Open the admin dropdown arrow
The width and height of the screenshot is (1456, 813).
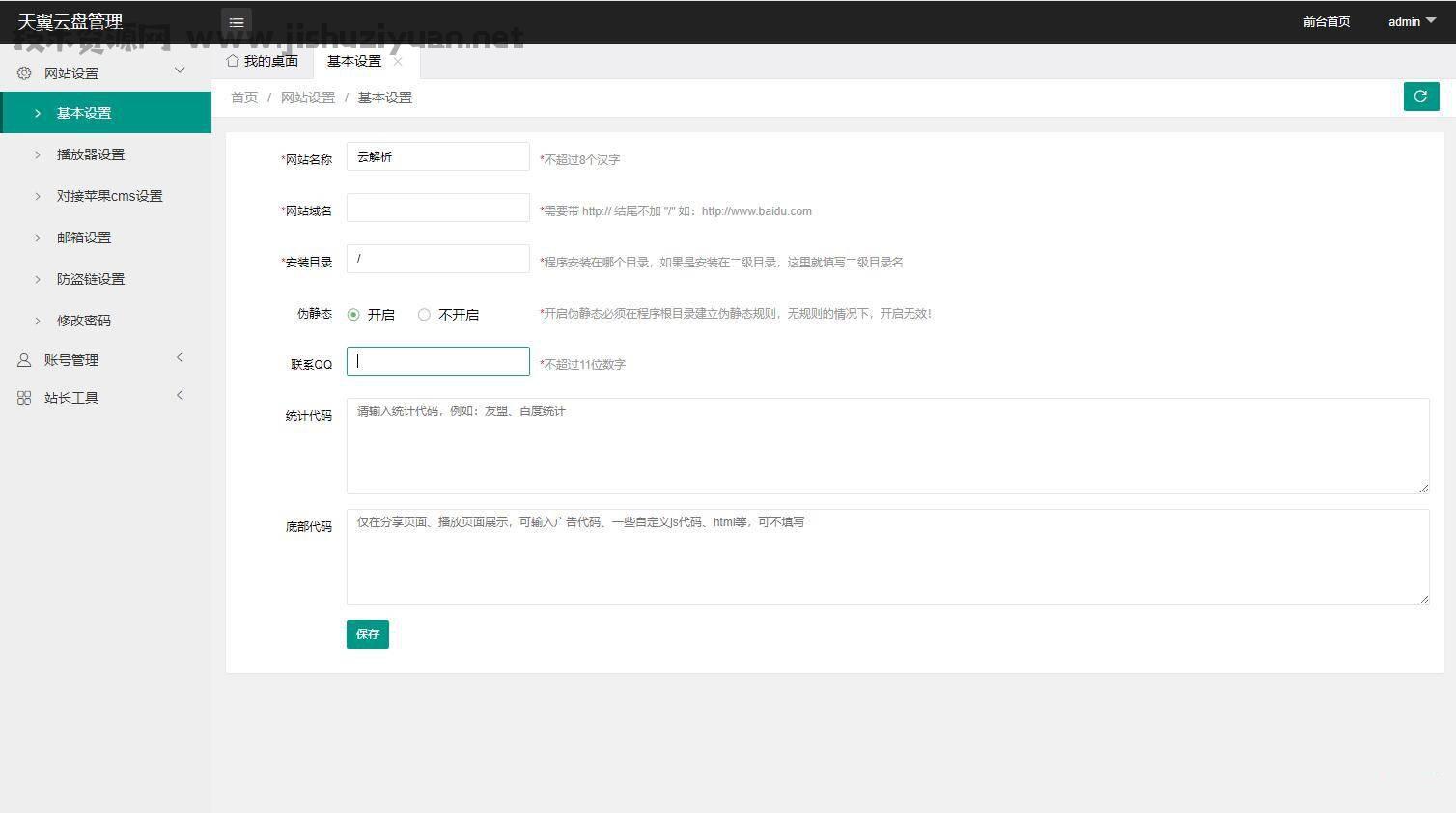pyautogui.click(x=1431, y=20)
